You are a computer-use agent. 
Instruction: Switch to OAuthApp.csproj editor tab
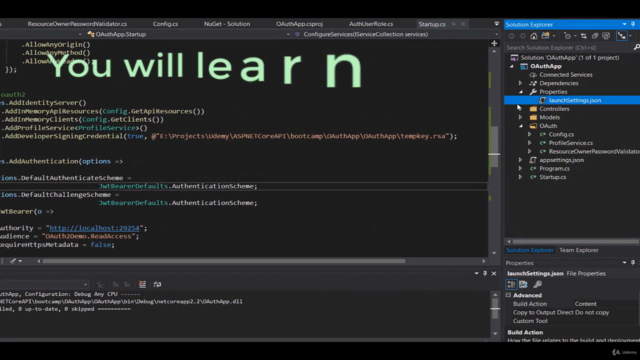pos(299,24)
